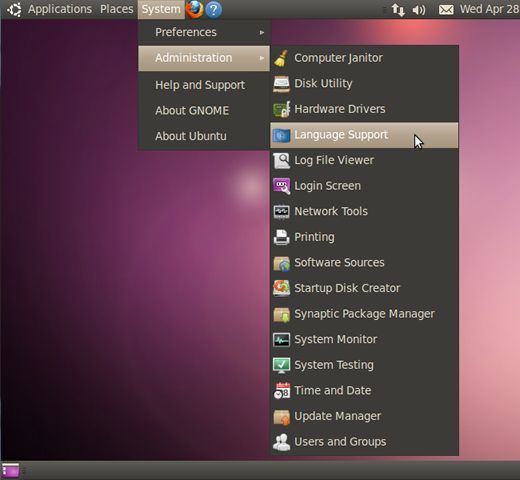The image size is (520, 480).
Task: Click the network connection indicator icon
Action: 398,10
